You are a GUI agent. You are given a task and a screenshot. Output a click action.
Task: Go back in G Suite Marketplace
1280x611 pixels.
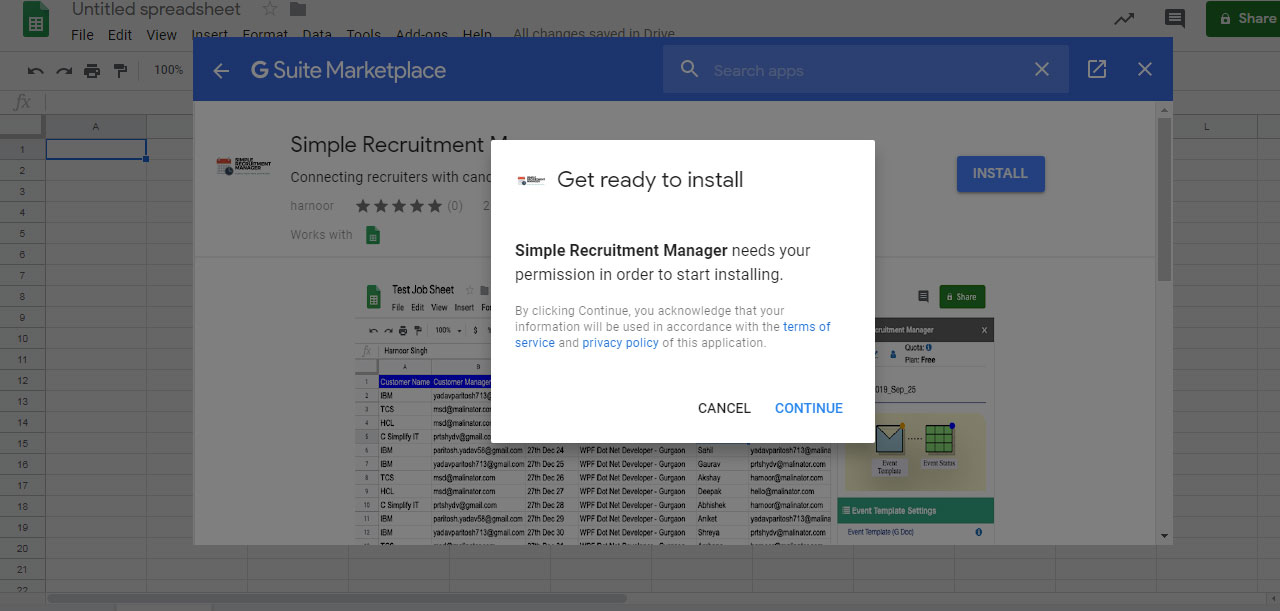pyautogui.click(x=221, y=70)
